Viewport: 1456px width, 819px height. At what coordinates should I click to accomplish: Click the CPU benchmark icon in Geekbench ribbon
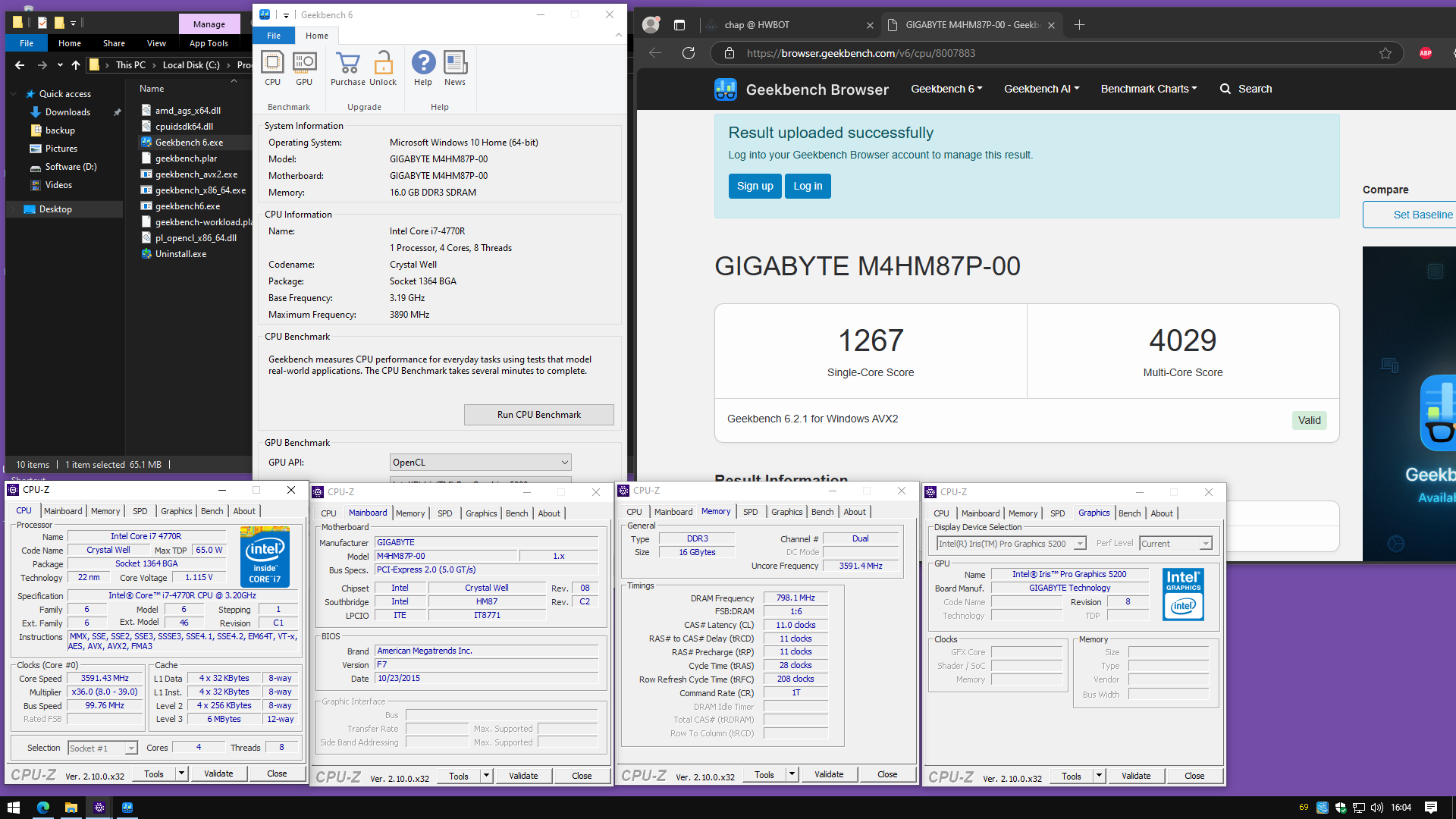(x=272, y=68)
